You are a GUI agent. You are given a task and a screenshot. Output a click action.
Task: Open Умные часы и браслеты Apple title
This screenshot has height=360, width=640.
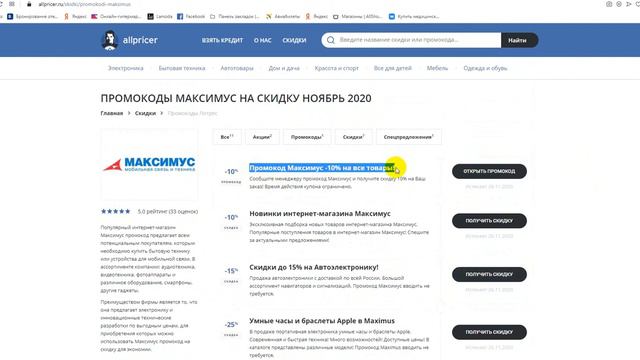click(322, 321)
